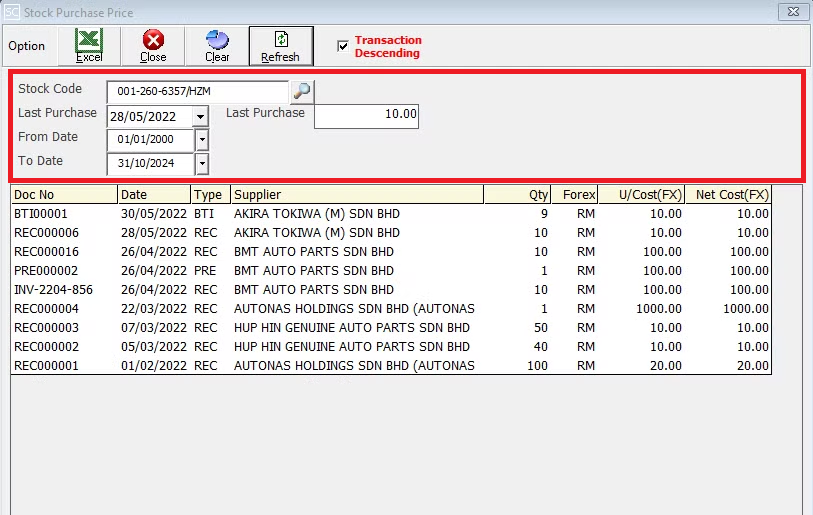Image resolution: width=813 pixels, height=515 pixels.
Task: Export the list with the Excel icon
Action: (x=89, y=46)
